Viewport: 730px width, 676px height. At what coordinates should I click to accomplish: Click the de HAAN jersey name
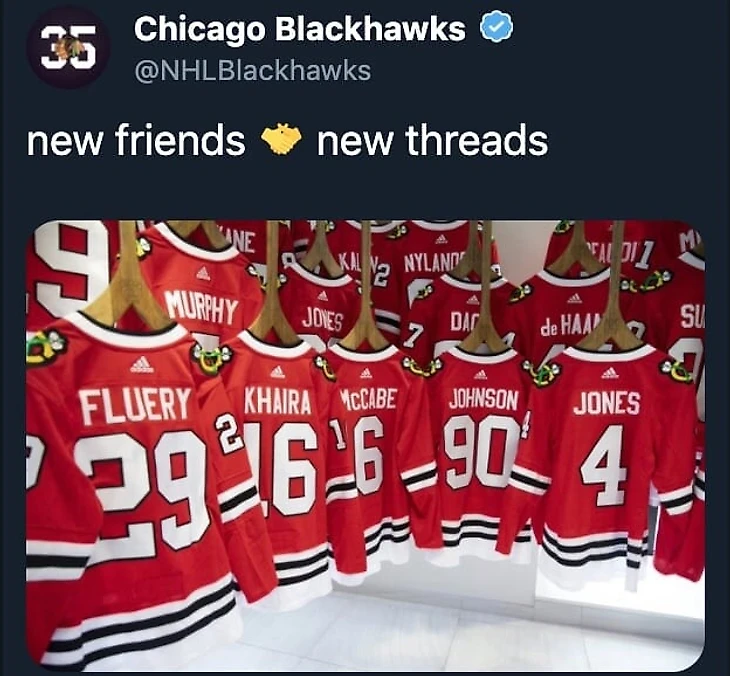click(565, 325)
